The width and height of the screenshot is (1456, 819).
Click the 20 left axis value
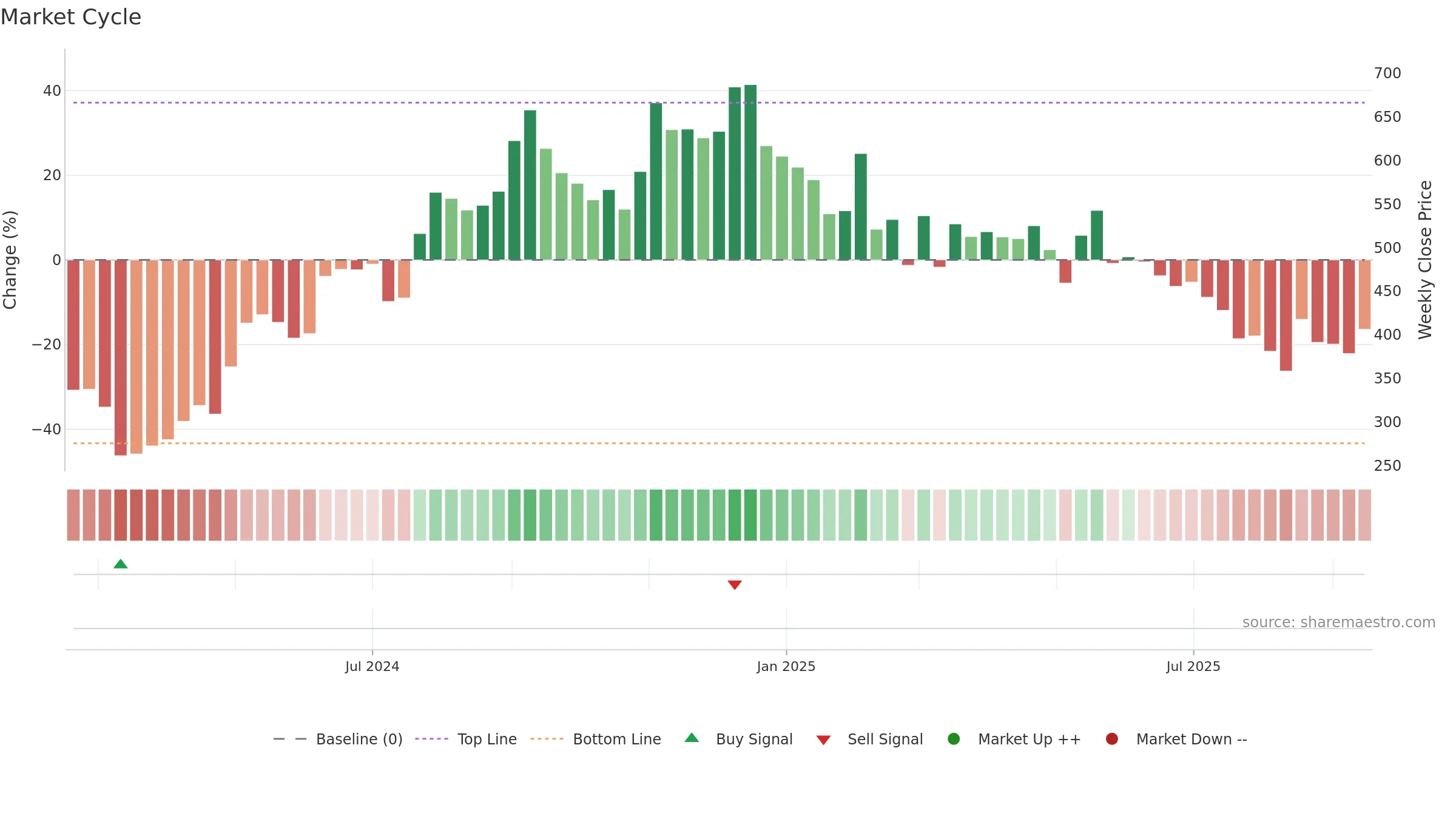(52, 175)
